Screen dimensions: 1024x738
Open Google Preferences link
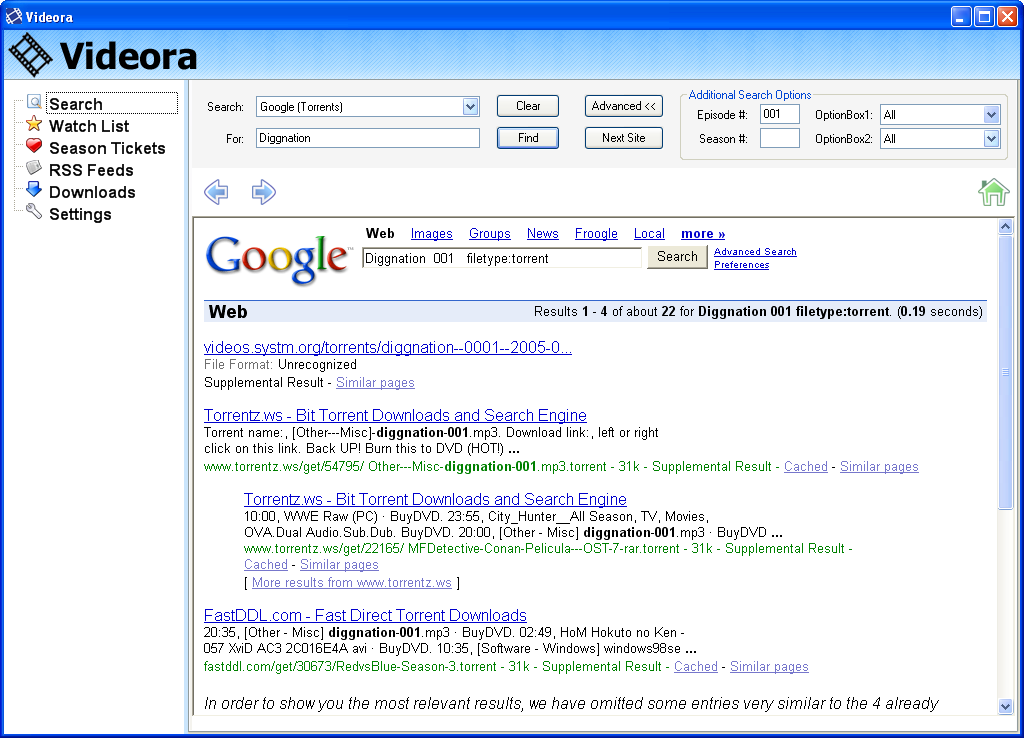[x=741, y=265]
